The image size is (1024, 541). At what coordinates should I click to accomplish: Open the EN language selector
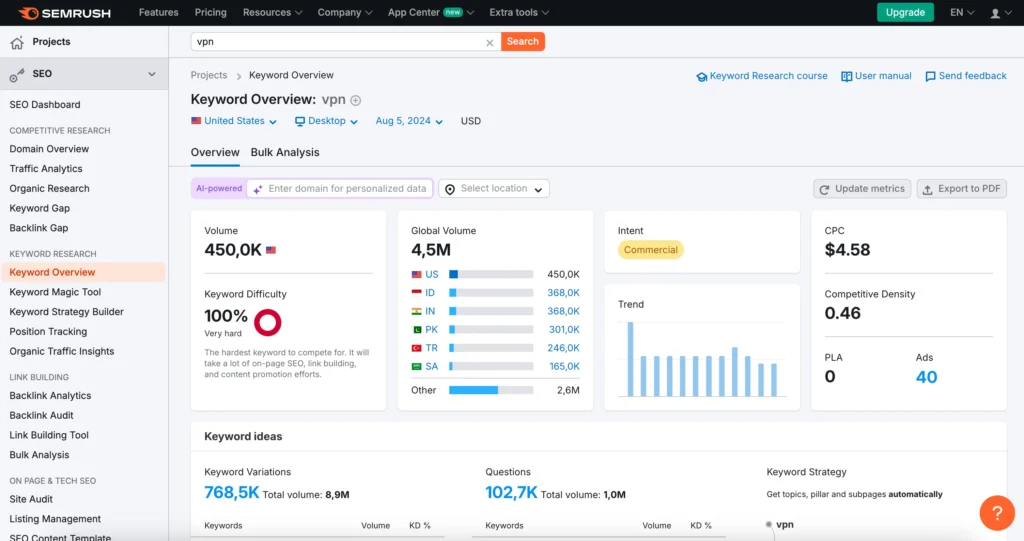[x=962, y=13]
